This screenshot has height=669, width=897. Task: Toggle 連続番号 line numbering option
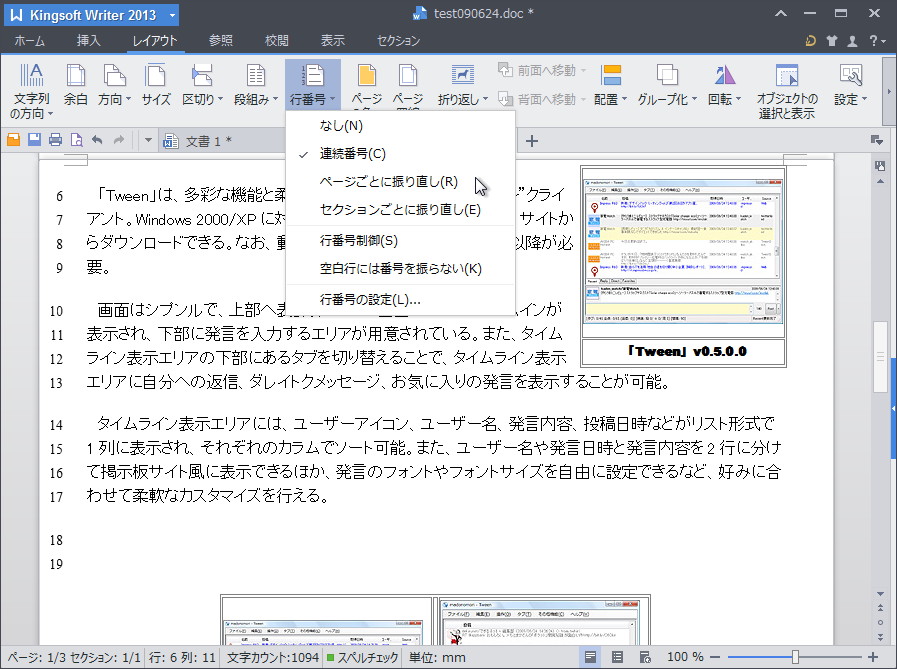coord(350,155)
